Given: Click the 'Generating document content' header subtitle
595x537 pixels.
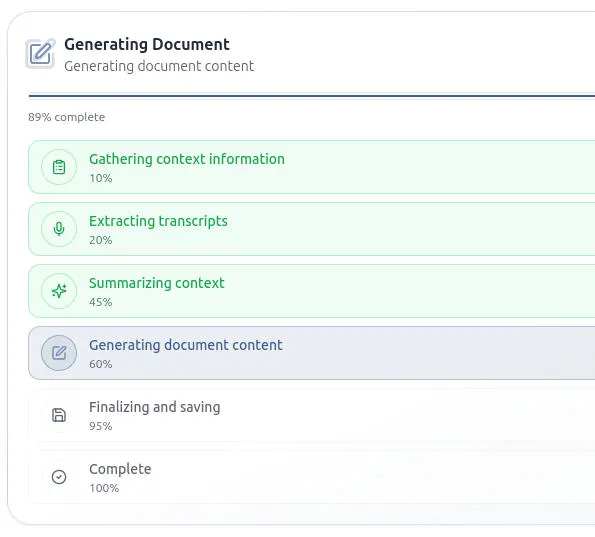Looking at the screenshot, I should (x=159, y=66).
